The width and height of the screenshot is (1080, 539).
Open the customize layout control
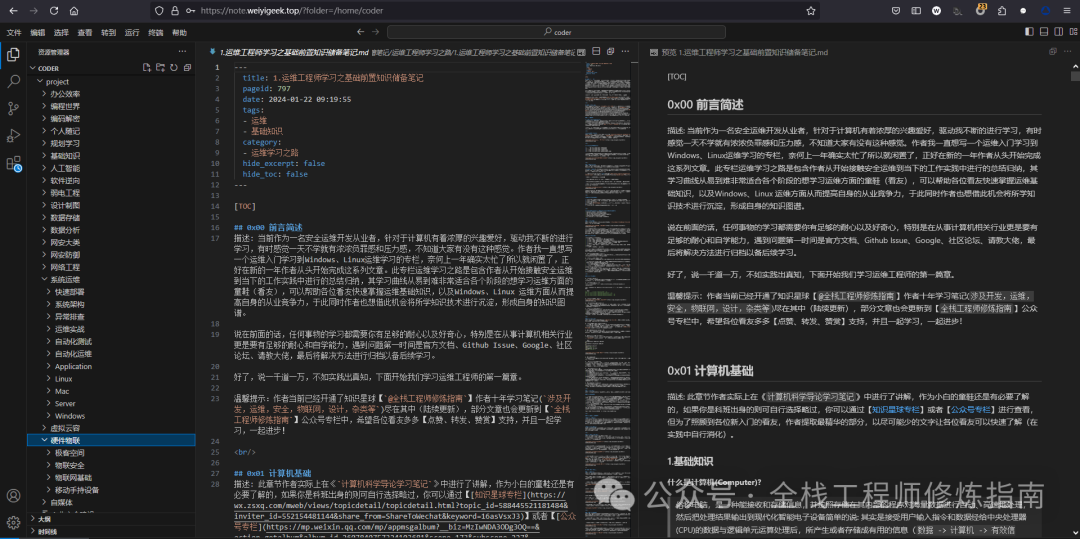[1071, 32]
